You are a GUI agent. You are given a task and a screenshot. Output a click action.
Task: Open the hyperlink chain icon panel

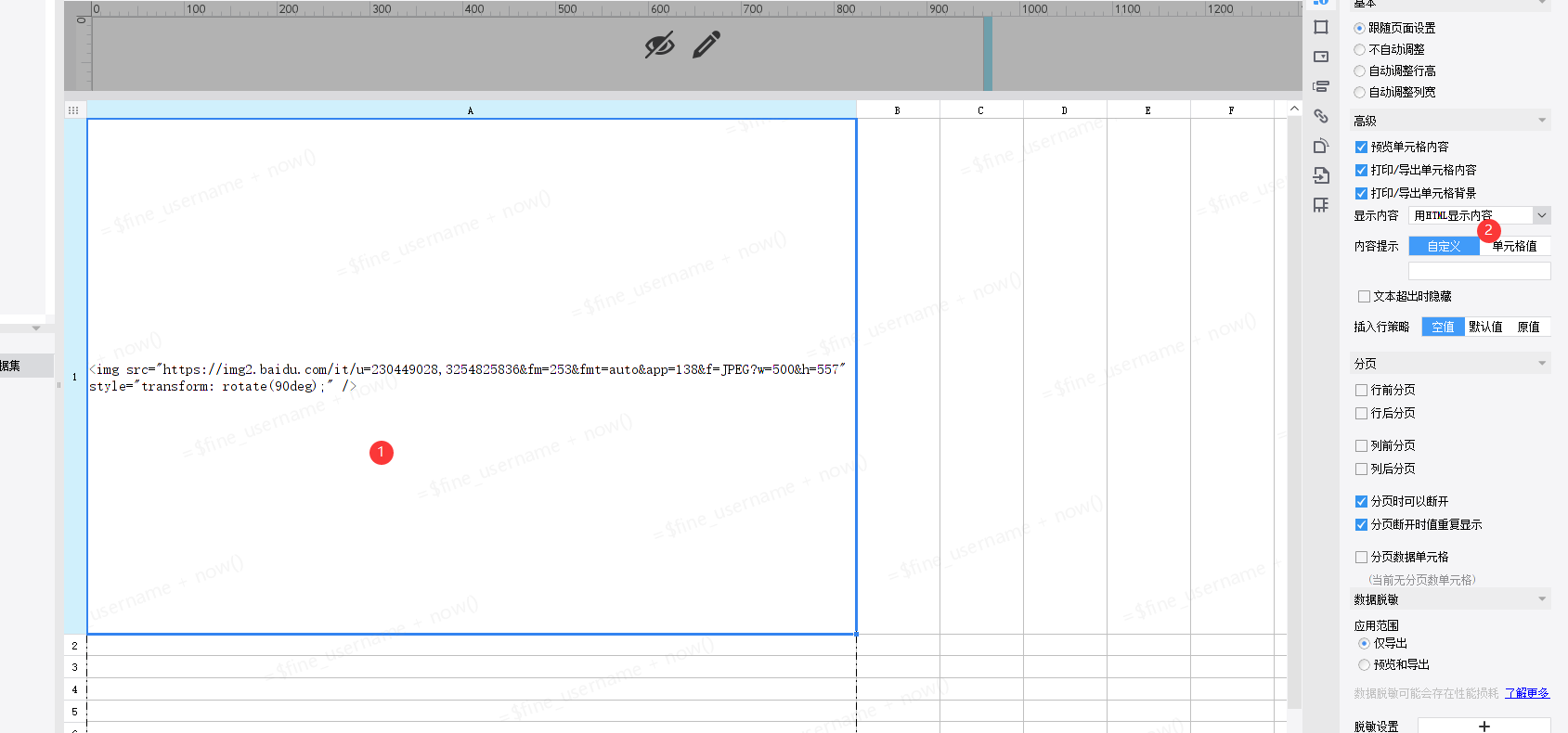point(1321,116)
